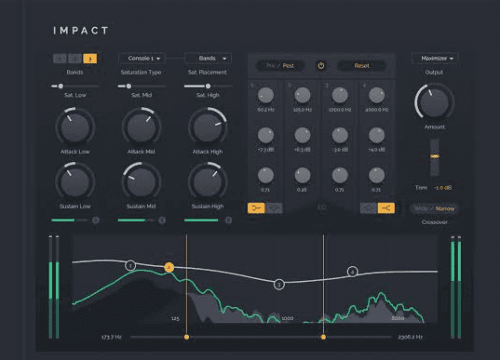Toggle the Pre / Post switch
This screenshot has width=500, height=360.
(x=280, y=66)
